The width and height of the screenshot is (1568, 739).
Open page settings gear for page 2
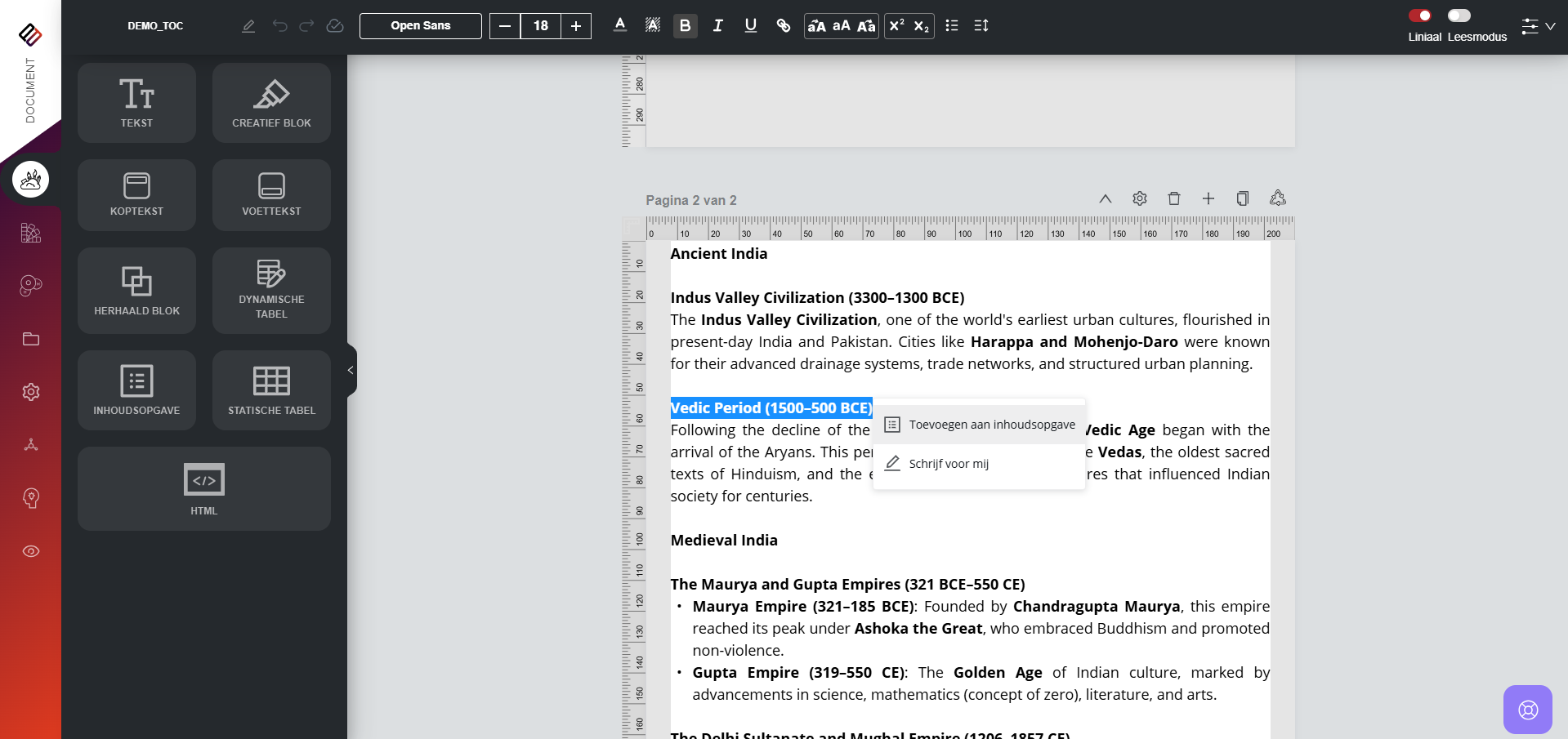pos(1139,198)
